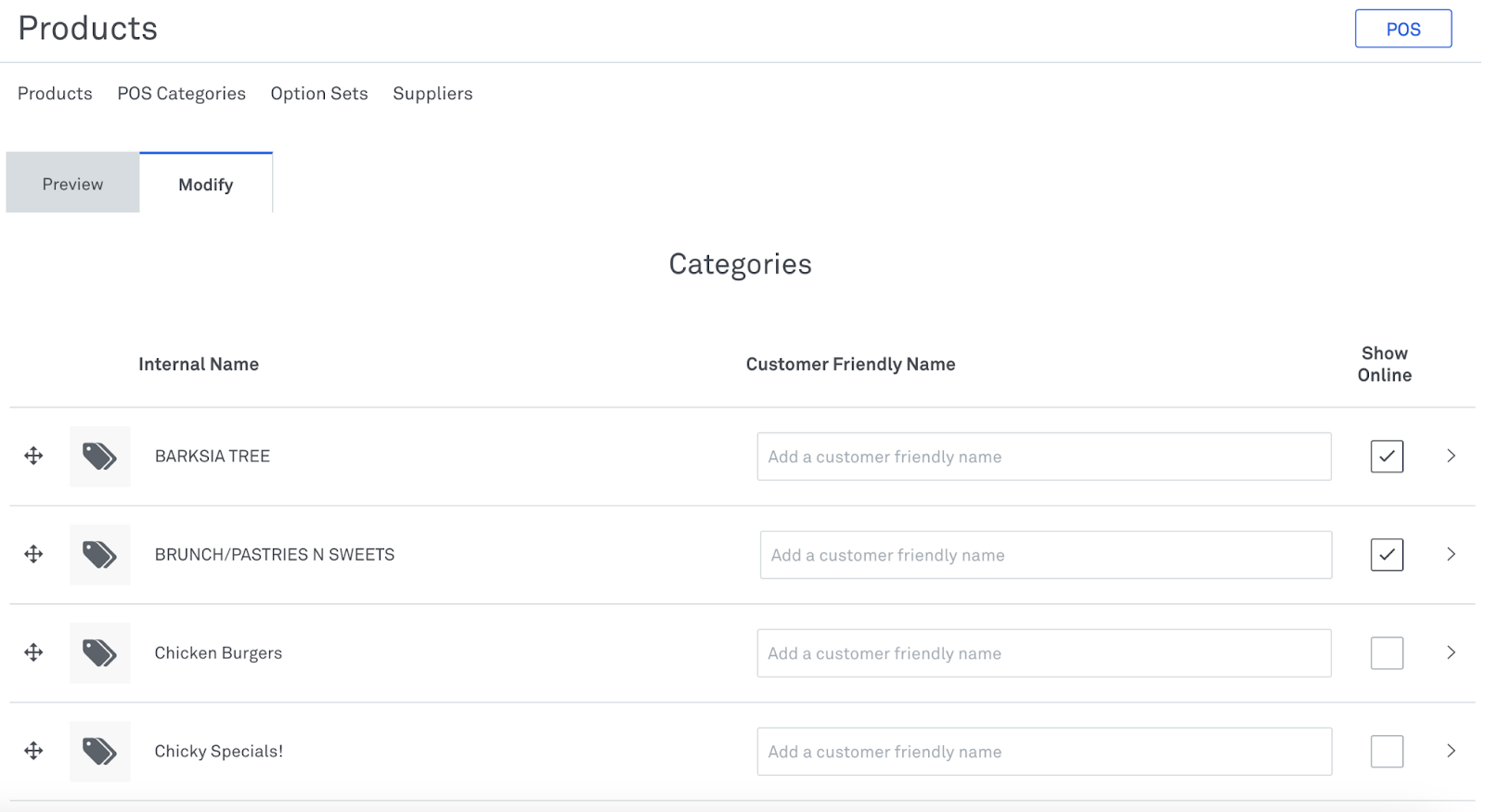Select the tag icon for Chicky Specials!

pyautogui.click(x=99, y=752)
